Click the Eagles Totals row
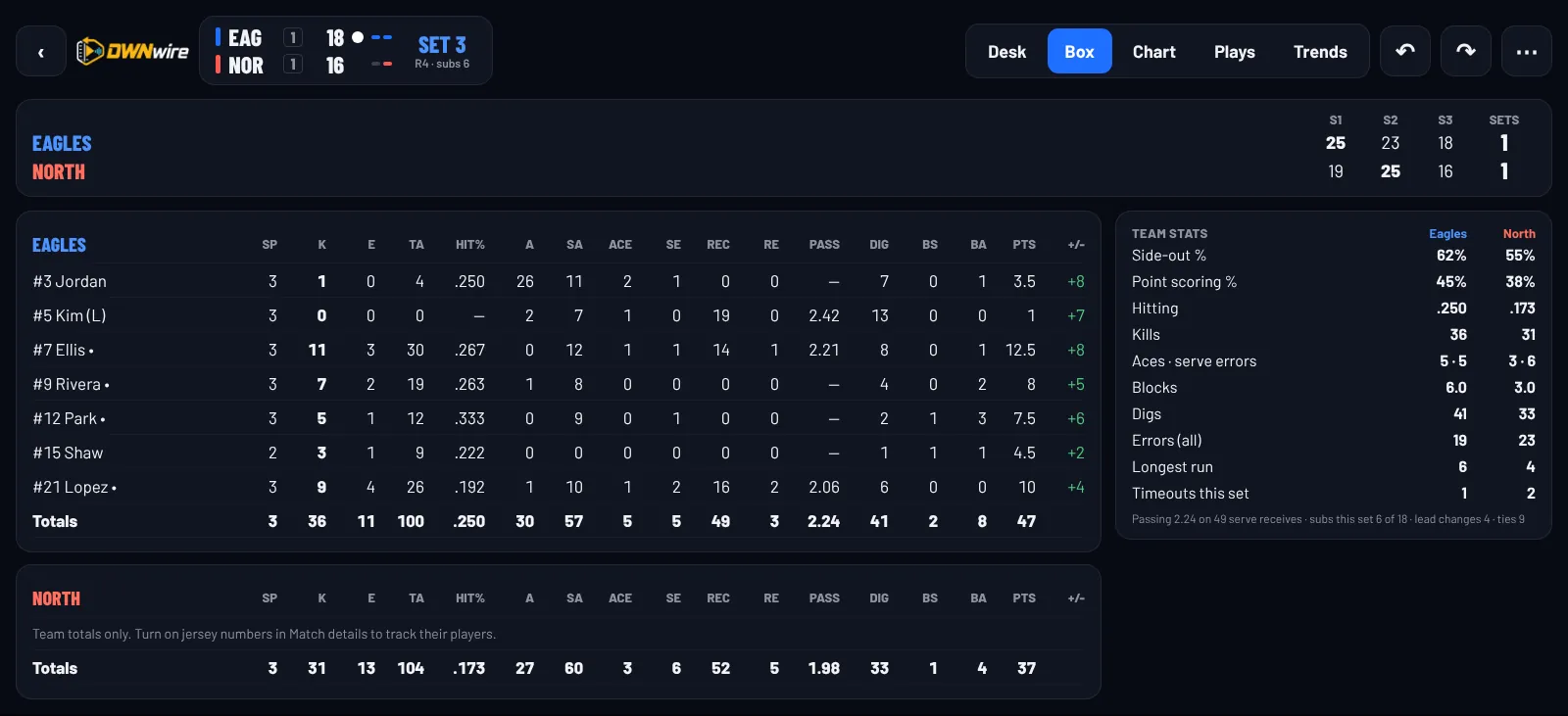 [x=559, y=521]
